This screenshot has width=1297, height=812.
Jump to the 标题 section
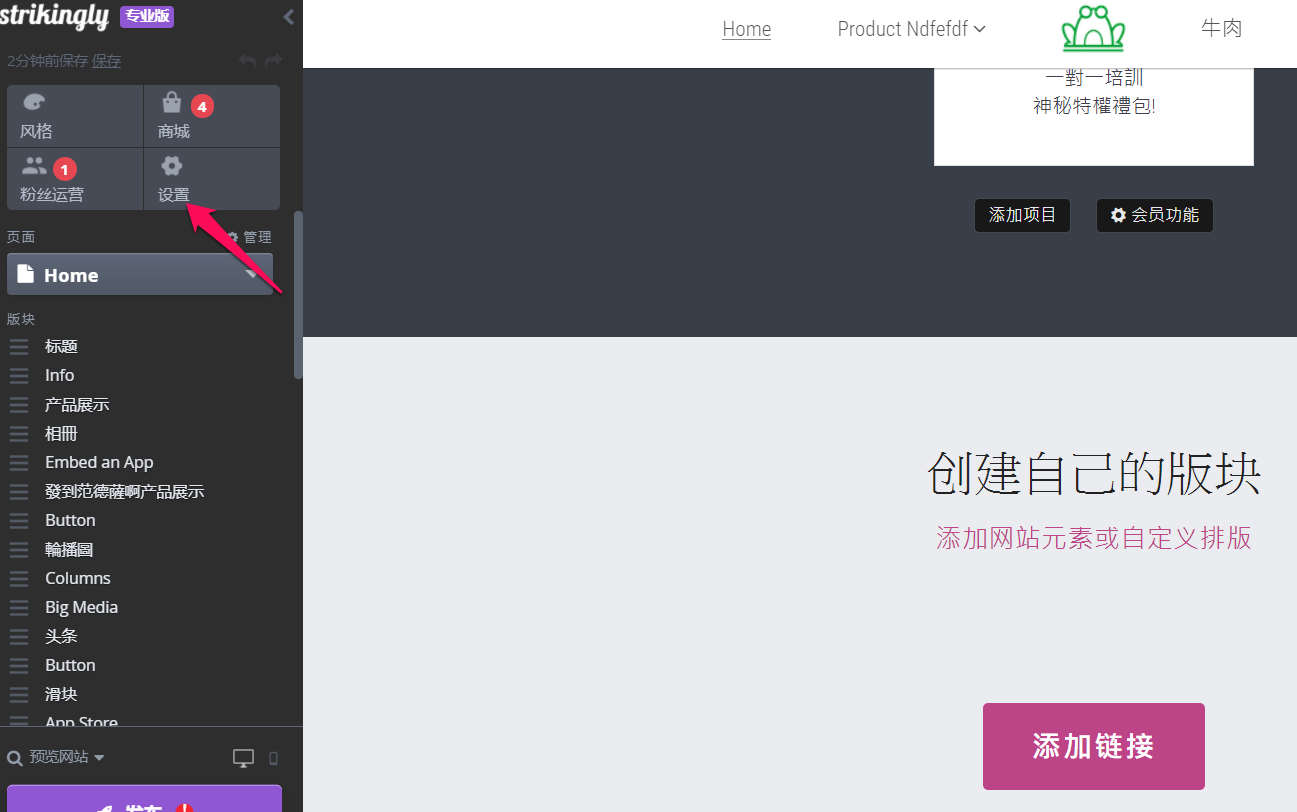pos(61,346)
